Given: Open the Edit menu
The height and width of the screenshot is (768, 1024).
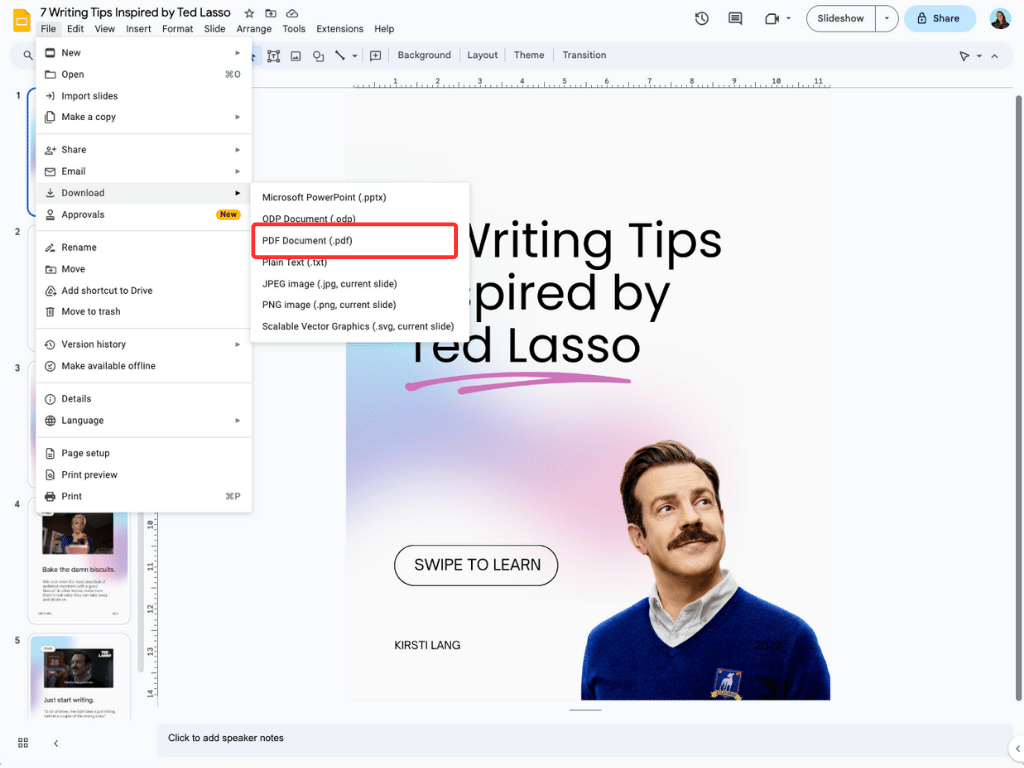Looking at the screenshot, I should click(75, 29).
